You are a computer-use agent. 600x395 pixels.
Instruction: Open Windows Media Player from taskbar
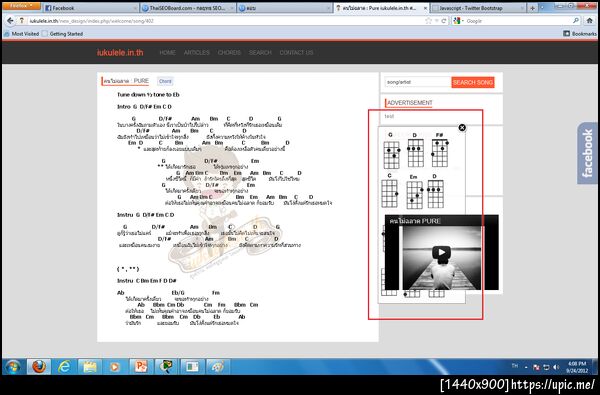[115, 367]
